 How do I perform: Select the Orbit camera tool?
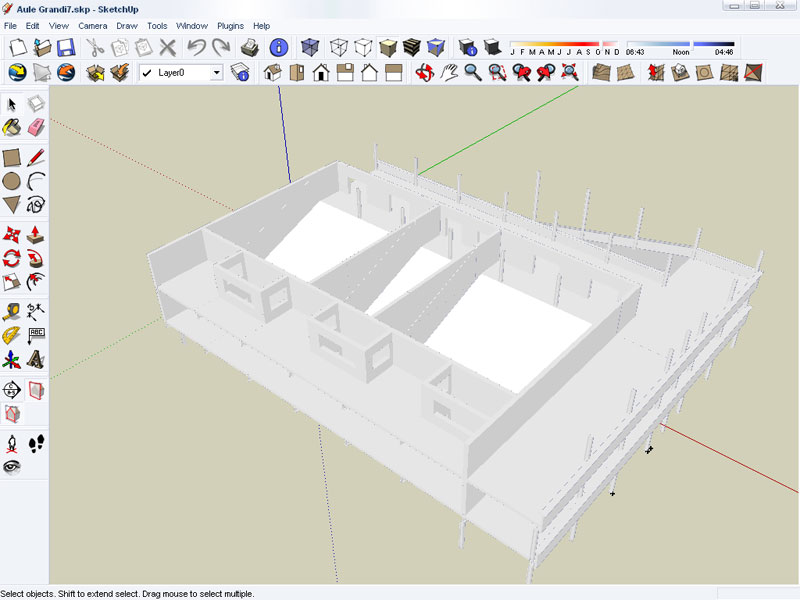(424, 72)
